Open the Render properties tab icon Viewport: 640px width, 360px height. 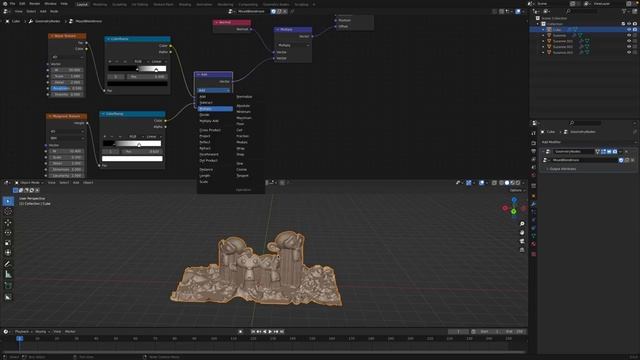pyautogui.click(x=533, y=143)
